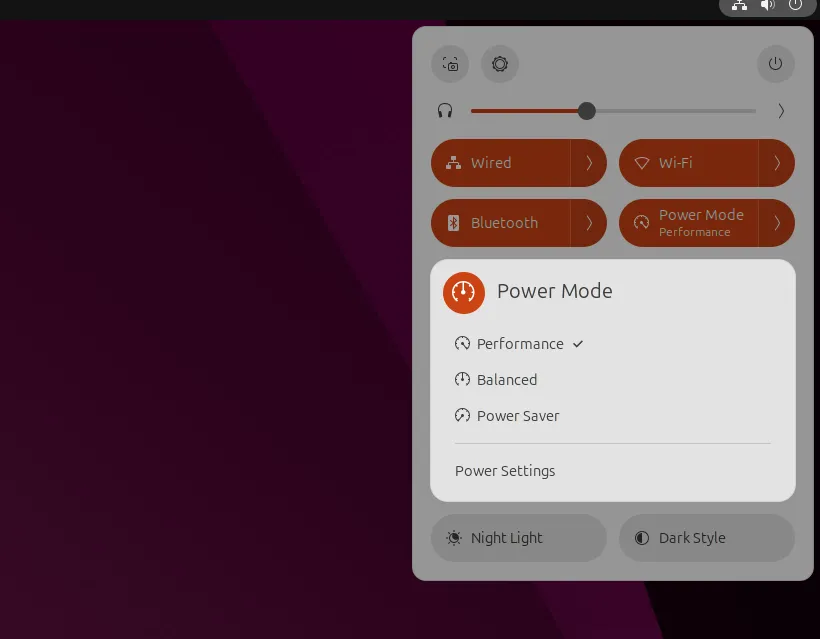Enable Night Light

pyautogui.click(x=519, y=538)
